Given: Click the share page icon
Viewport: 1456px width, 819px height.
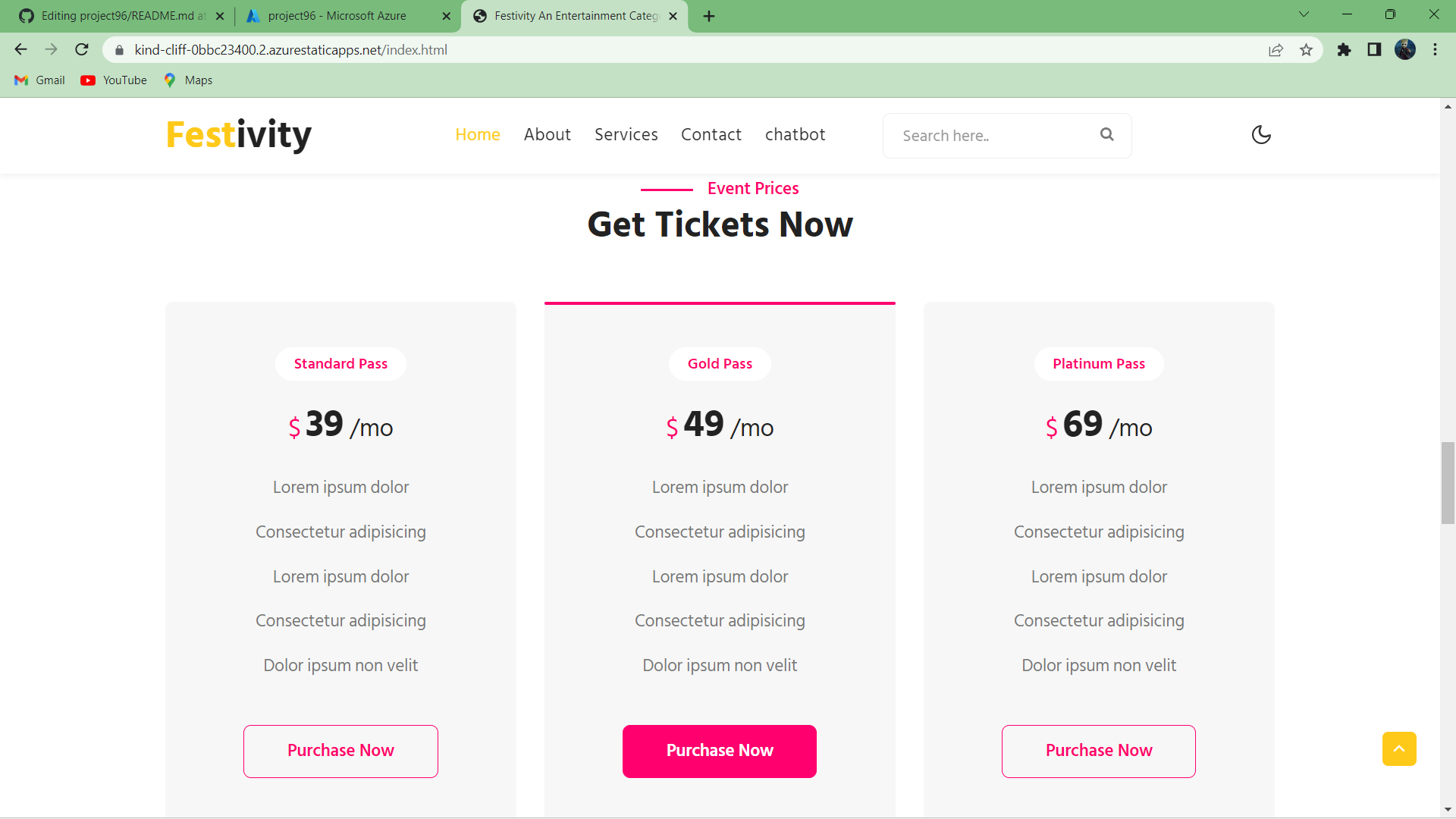Looking at the screenshot, I should coord(1276,50).
